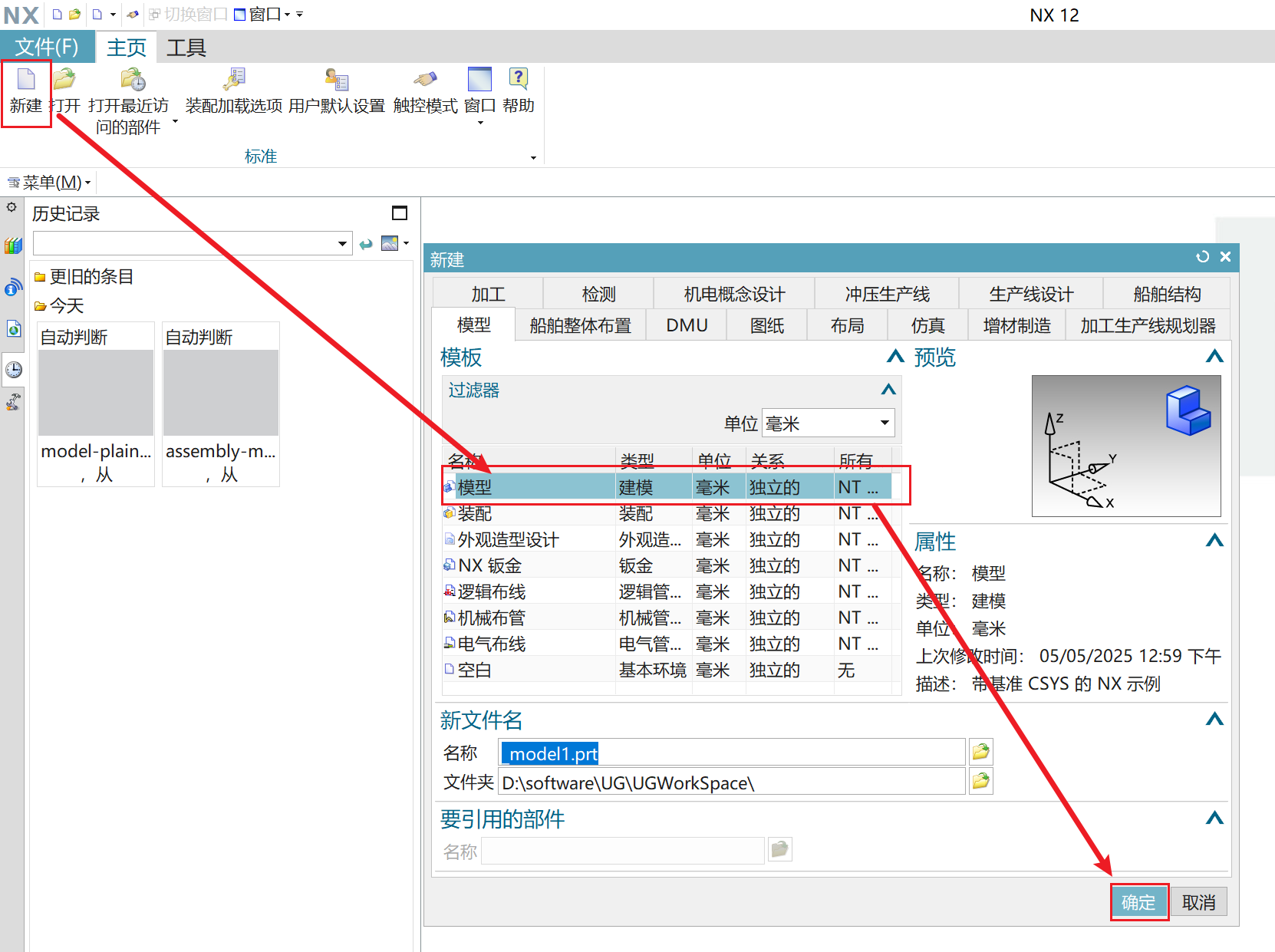Click the 取消 (Cancel) button
Screen dimensions: 1275x952
coord(1199,902)
